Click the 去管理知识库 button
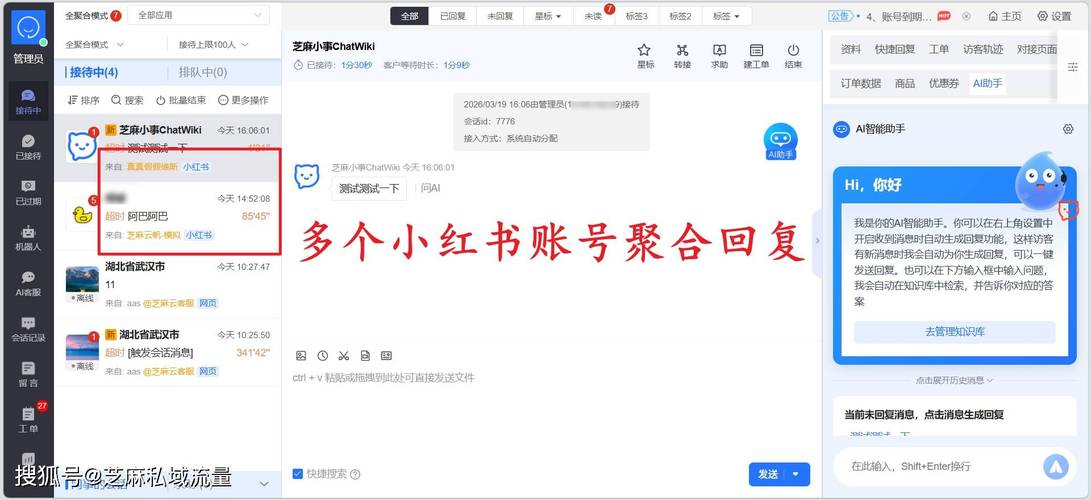This screenshot has height=500, width=1091. [x=954, y=332]
